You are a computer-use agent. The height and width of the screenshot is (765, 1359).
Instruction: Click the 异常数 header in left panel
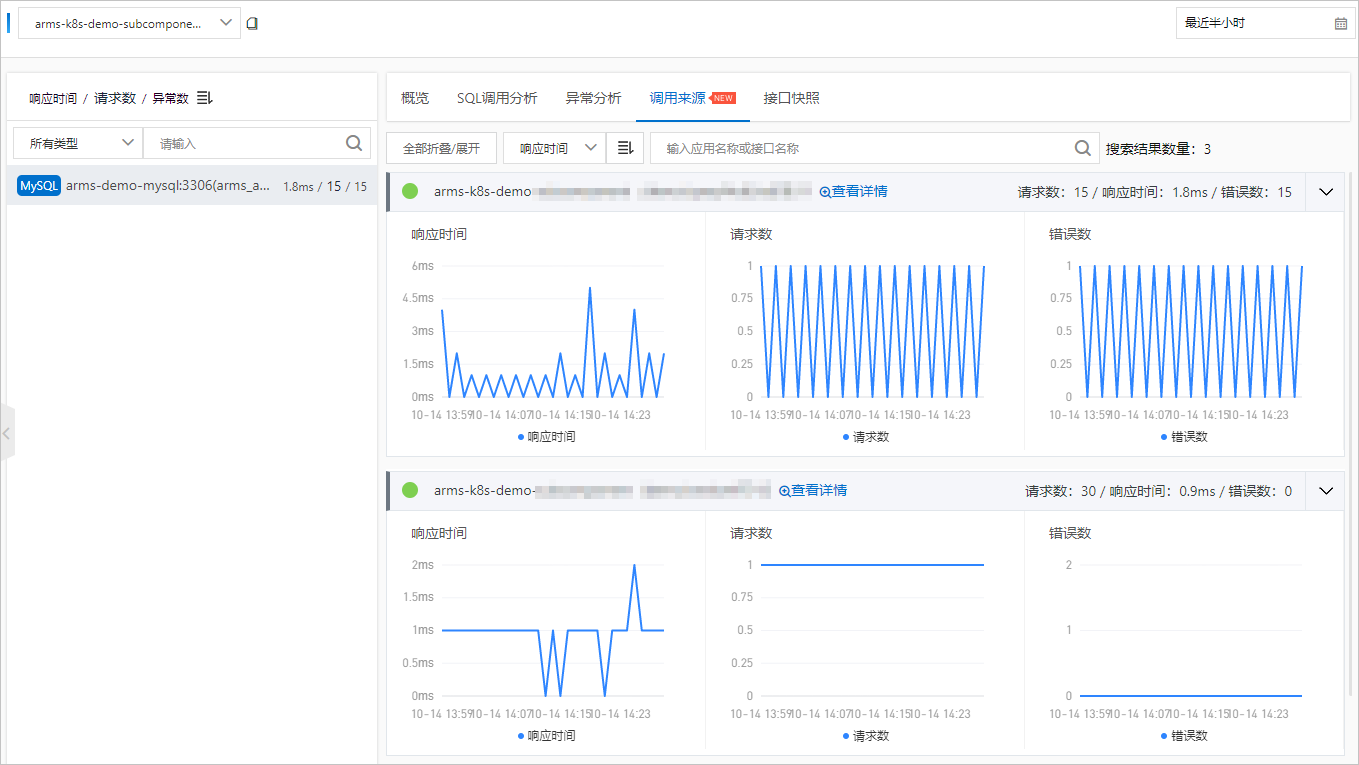pos(170,98)
